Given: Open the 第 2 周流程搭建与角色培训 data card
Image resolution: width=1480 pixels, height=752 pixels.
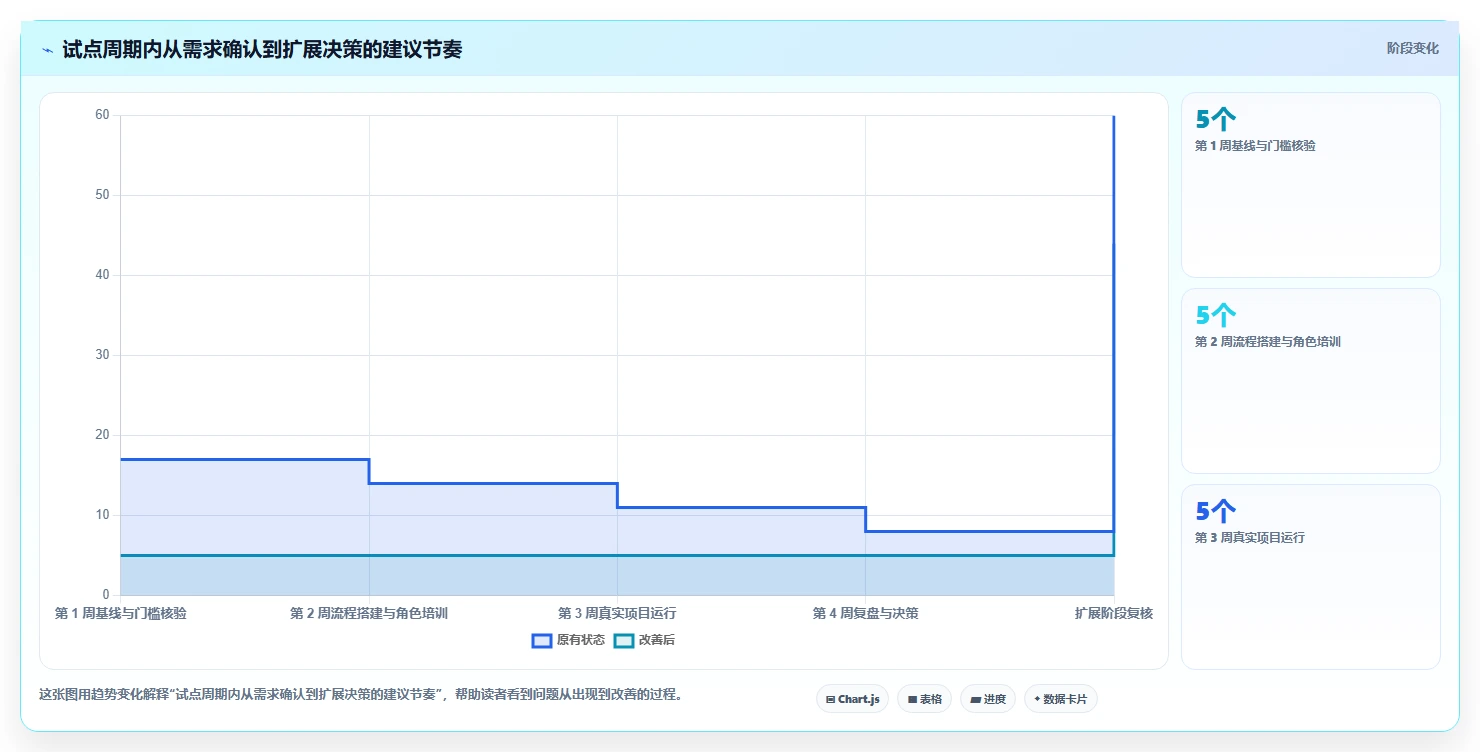Looking at the screenshot, I should [1310, 381].
